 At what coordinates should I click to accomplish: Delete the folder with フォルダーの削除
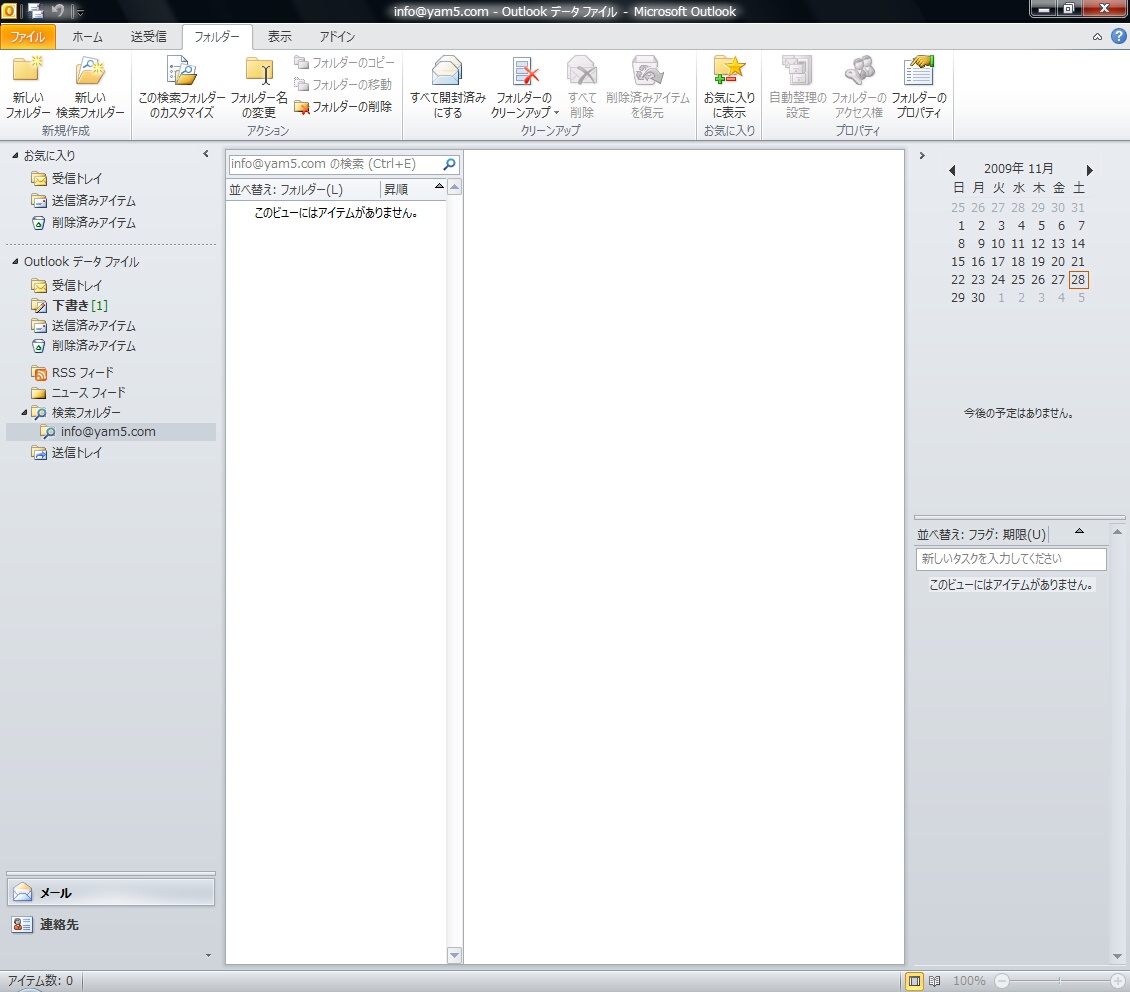pyautogui.click(x=343, y=107)
